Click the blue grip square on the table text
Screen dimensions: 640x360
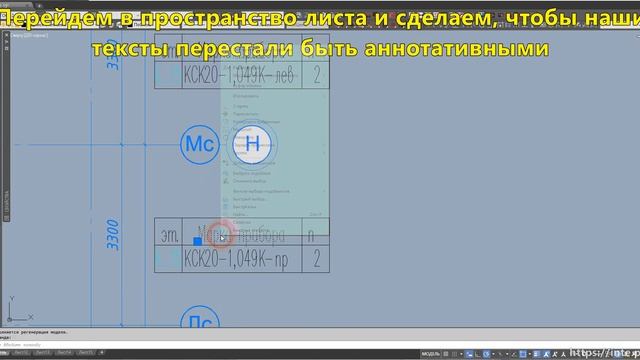[198, 241]
